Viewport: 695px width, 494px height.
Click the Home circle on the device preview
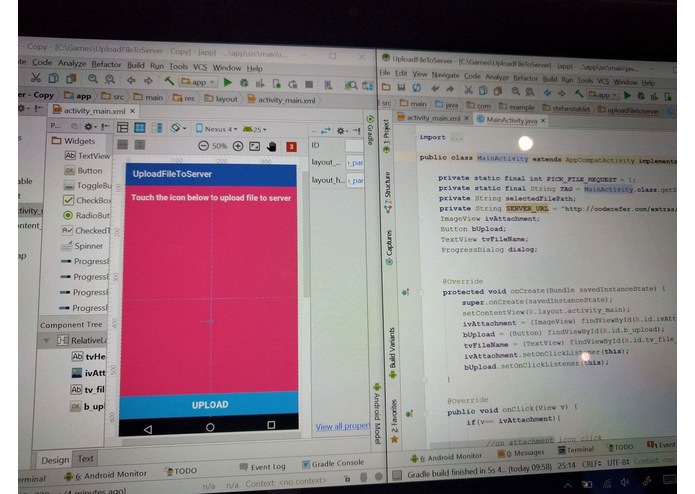tap(210, 427)
